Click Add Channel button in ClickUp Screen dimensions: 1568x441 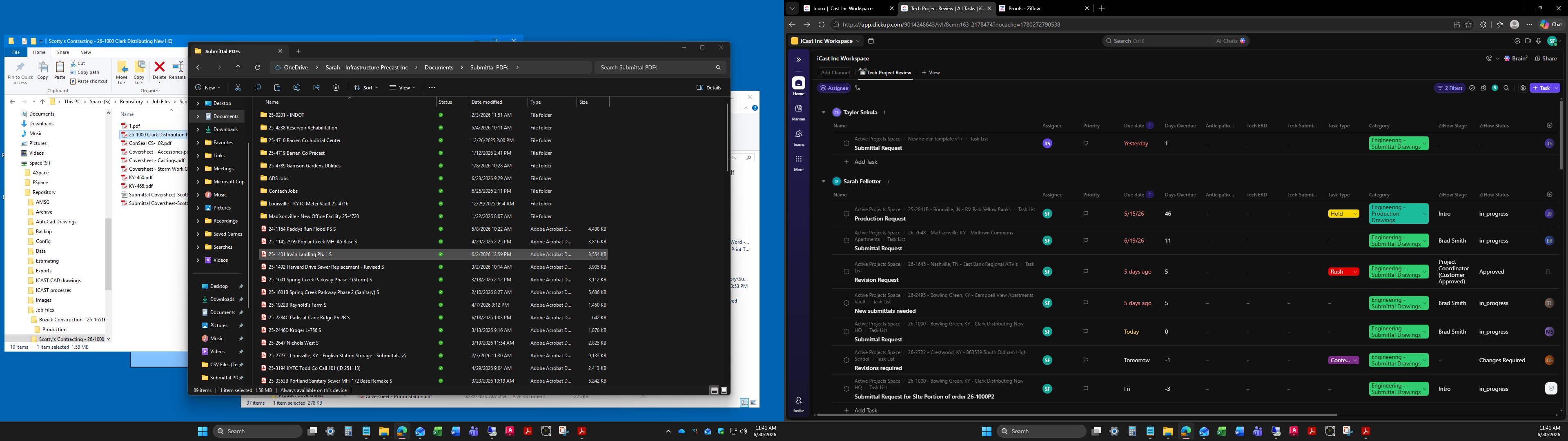(x=835, y=73)
